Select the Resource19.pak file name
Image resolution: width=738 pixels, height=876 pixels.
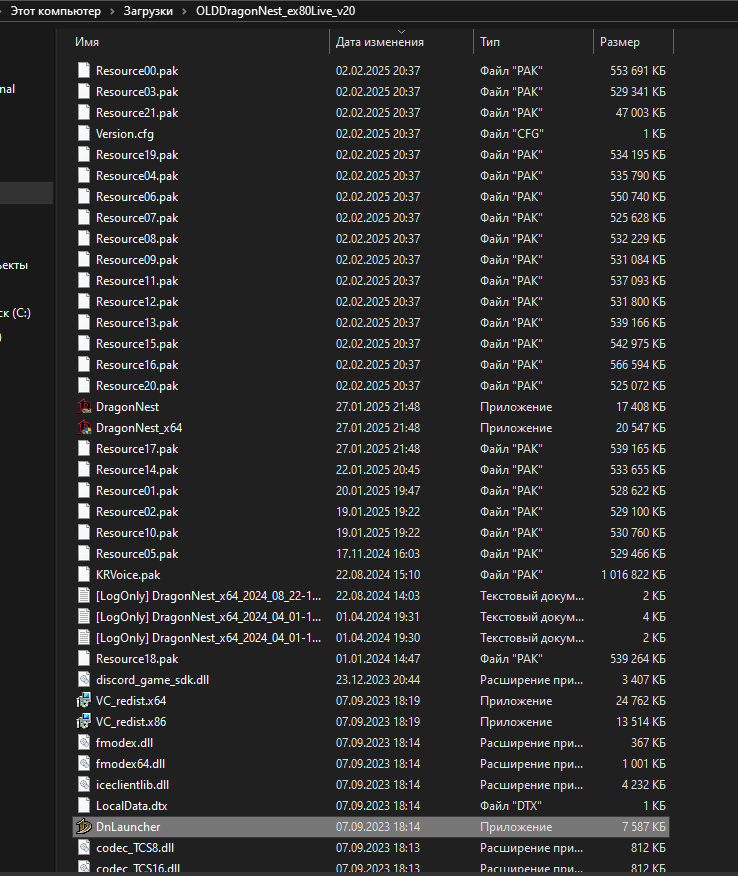pos(137,155)
